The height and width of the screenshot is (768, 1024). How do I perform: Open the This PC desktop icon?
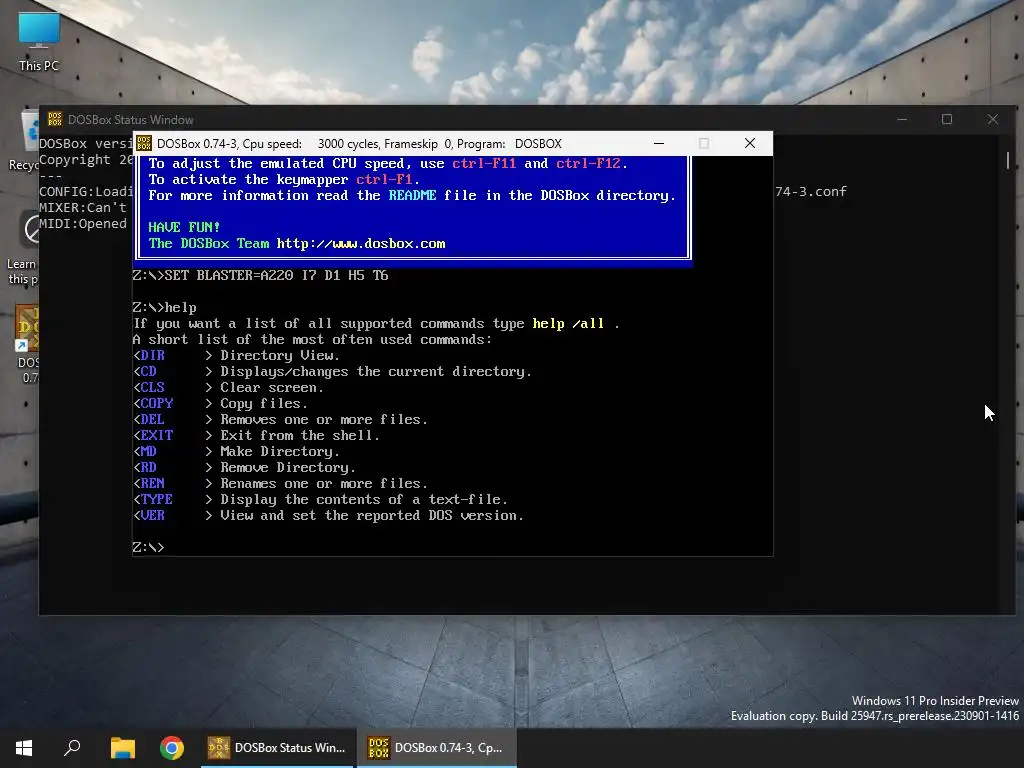39,40
